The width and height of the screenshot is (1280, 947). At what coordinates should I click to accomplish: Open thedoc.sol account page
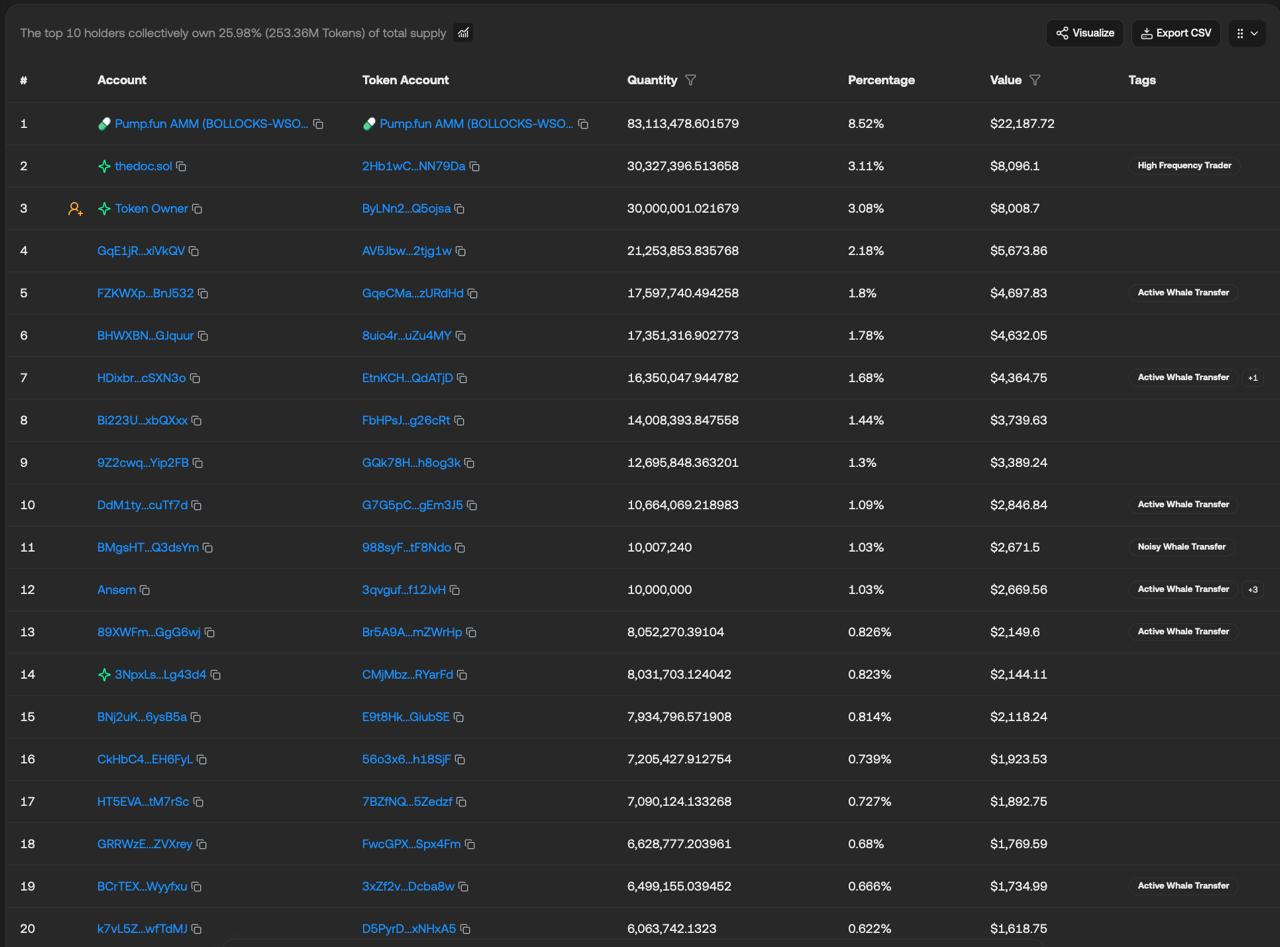pos(143,166)
